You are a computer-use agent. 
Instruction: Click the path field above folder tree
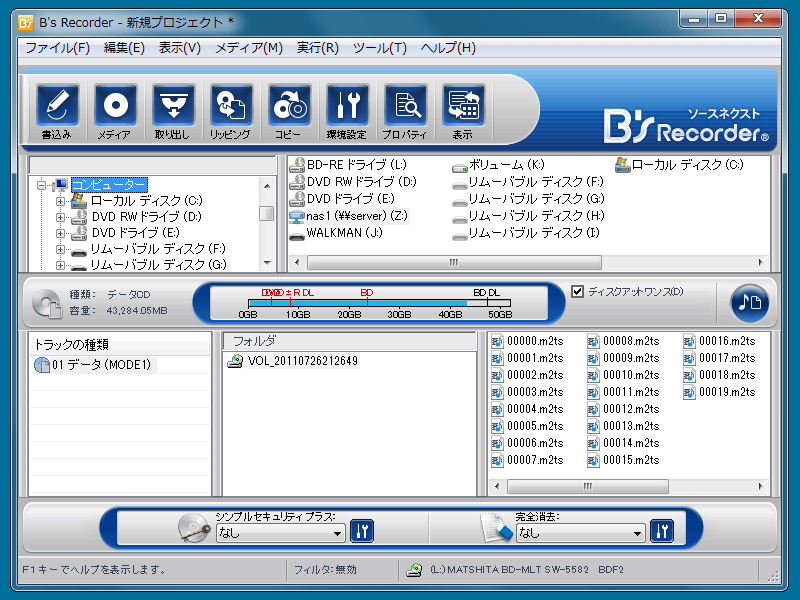tap(153, 165)
